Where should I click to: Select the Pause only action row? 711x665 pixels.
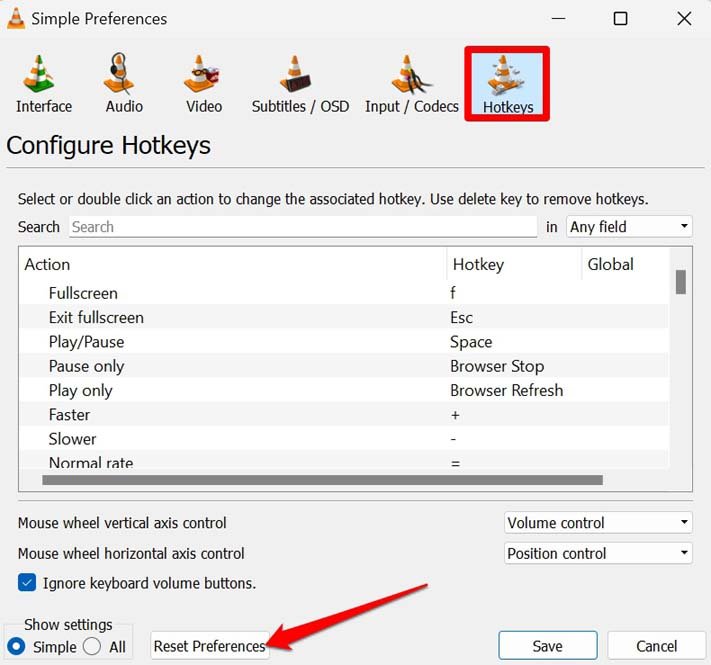(x=345, y=366)
